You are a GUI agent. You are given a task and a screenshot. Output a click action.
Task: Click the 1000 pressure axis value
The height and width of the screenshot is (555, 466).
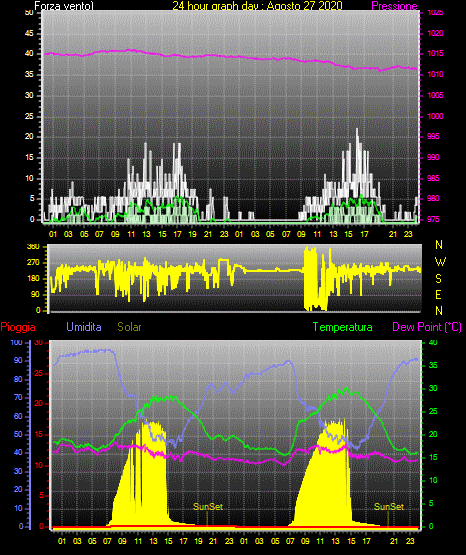pyautogui.click(x=435, y=116)
